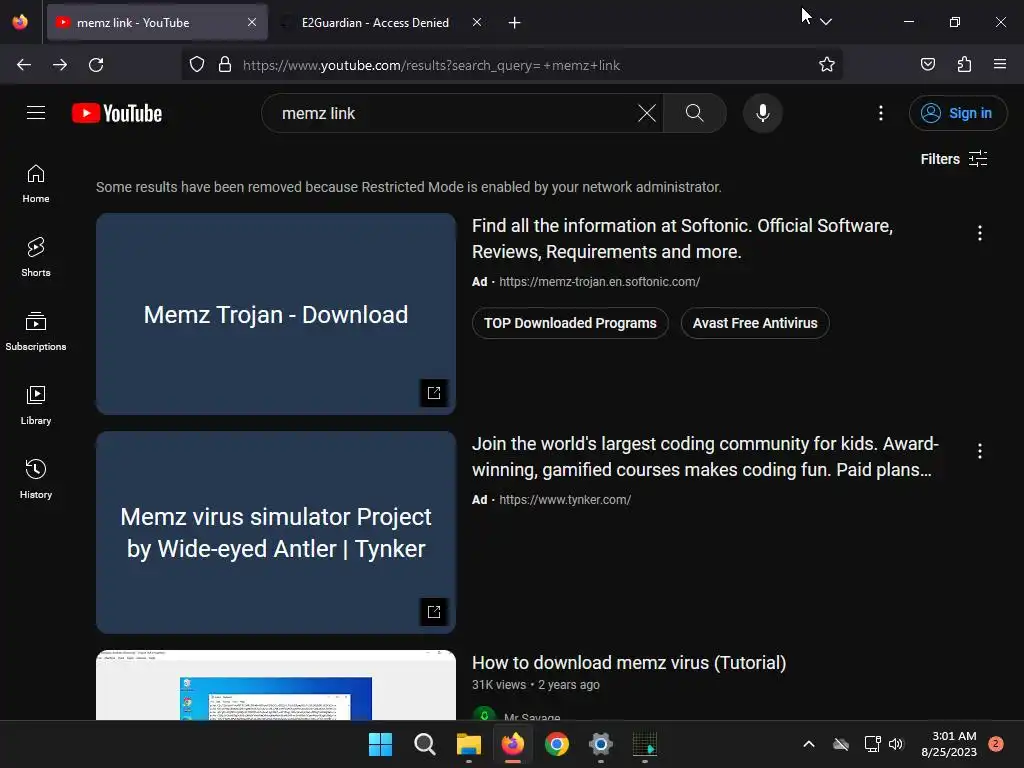Open Memz Trojan - Download ad thumbnail

276,313
